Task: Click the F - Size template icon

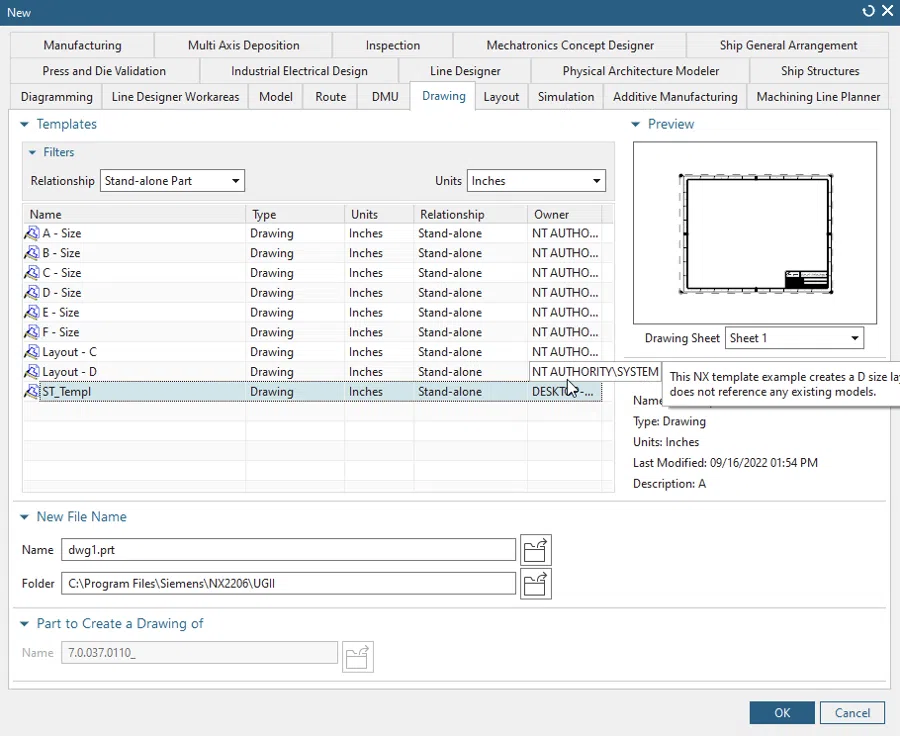Action: click(x=32, y=332)
